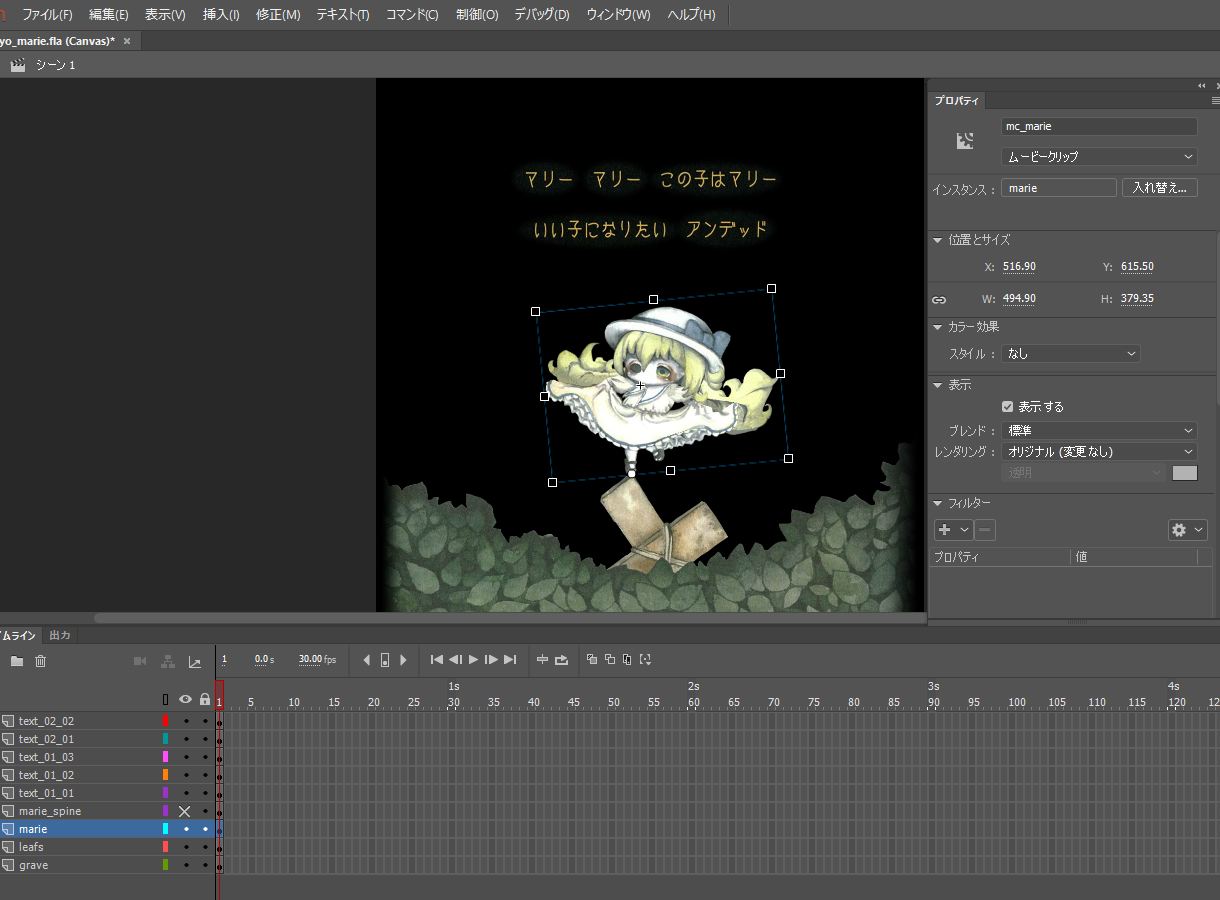Toggle edit multiple frames icon
Screen dimensions: 1220x900
[627, 660]
